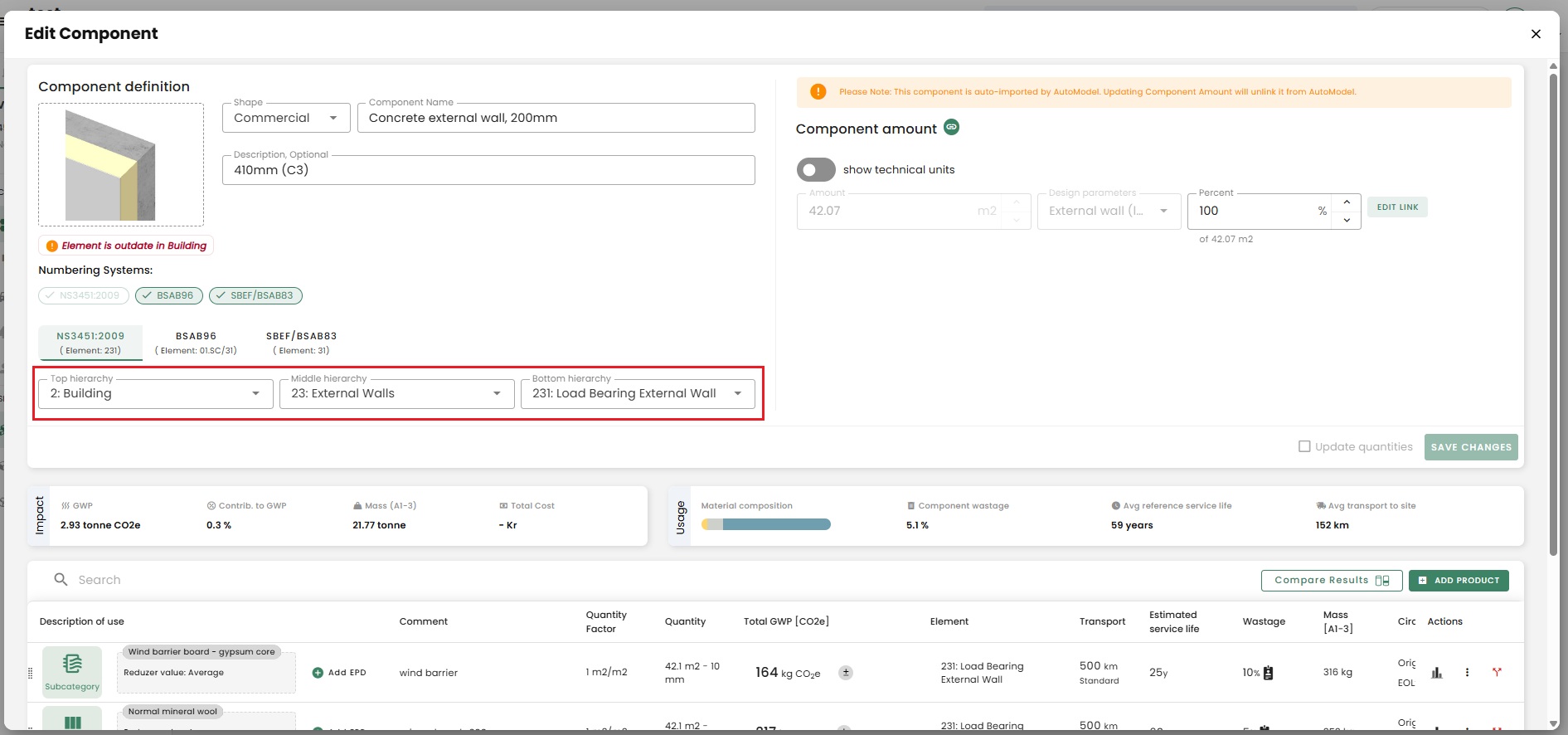Image resolution: width=1568 pixels, height=735 pixels.
Task: Expand the Middle hierarchy External Walls dropdown
Action: (396, 394)
